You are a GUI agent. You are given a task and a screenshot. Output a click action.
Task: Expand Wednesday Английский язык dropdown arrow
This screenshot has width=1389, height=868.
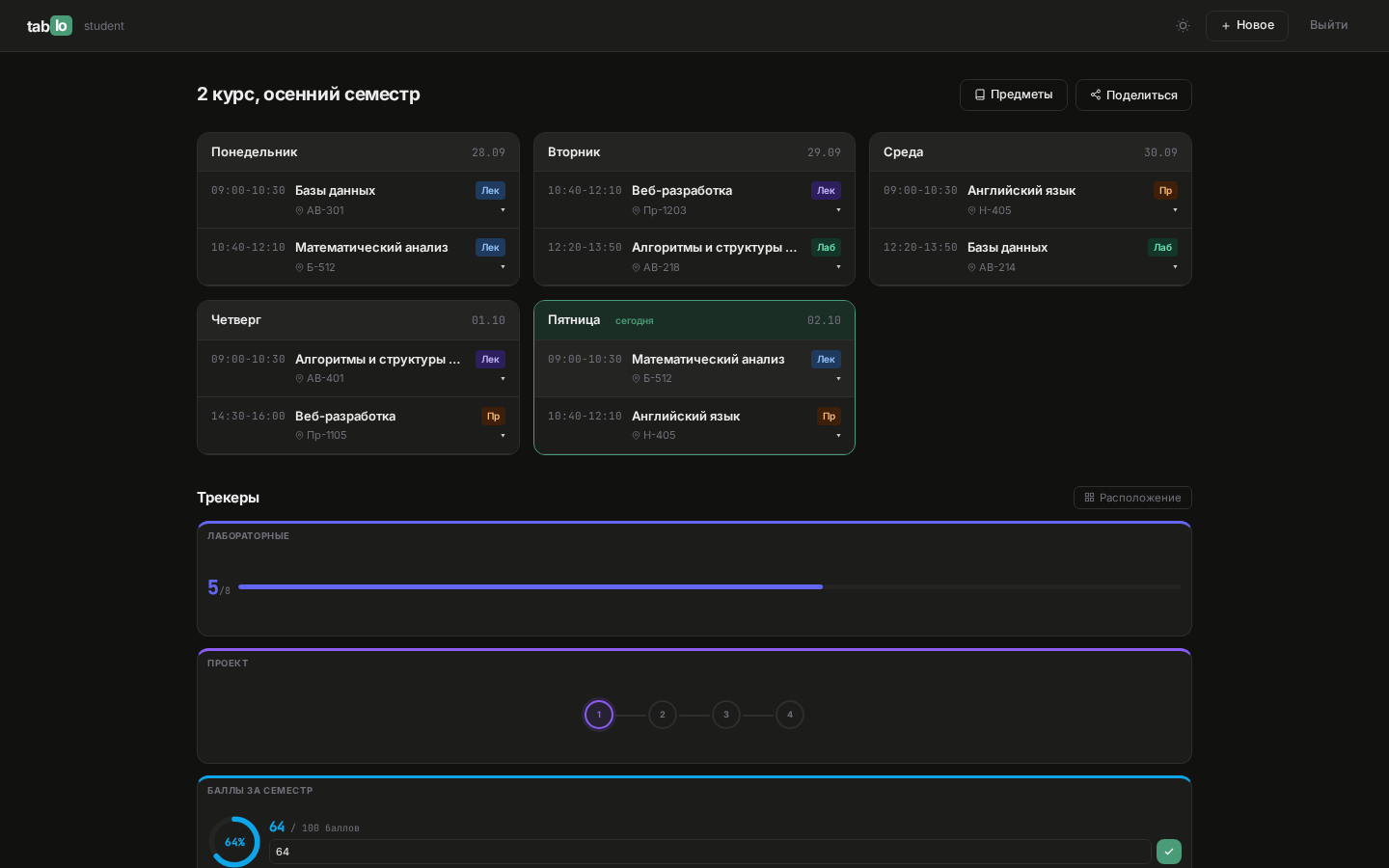pyautogui.click(x=1175, y=210)
